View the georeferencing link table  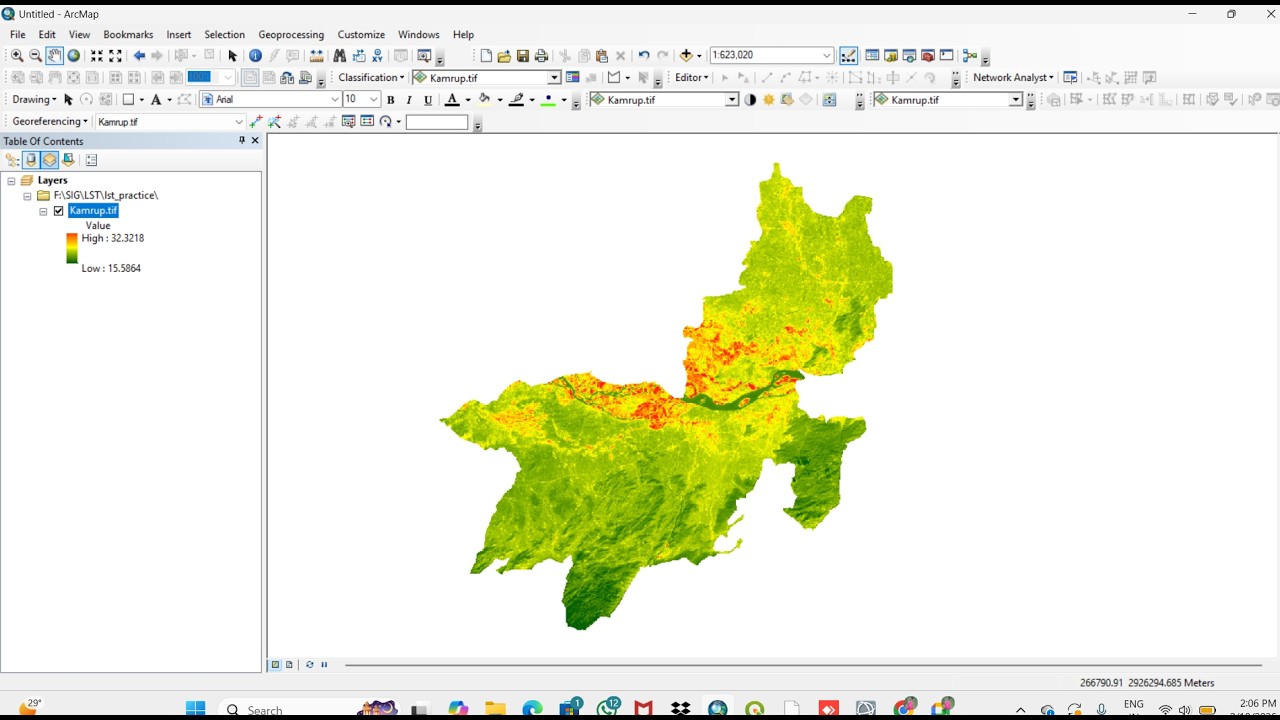click(x=367, y=122)
